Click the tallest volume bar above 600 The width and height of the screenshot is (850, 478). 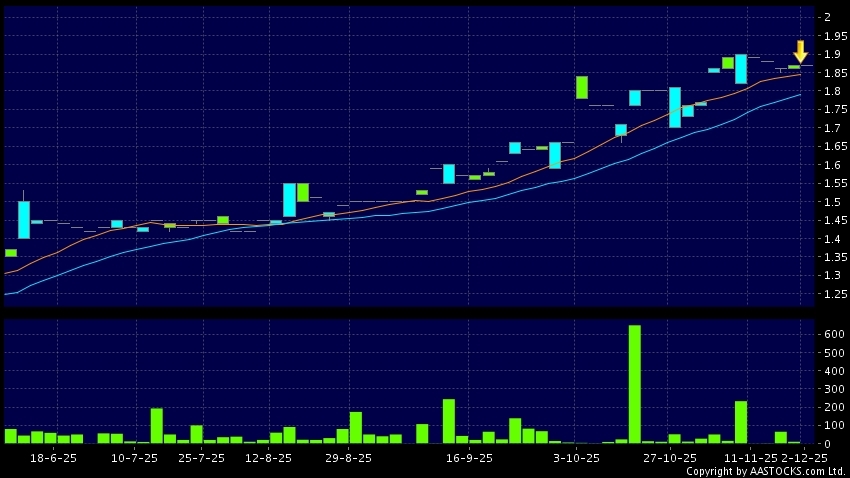(x=634, y=383)
